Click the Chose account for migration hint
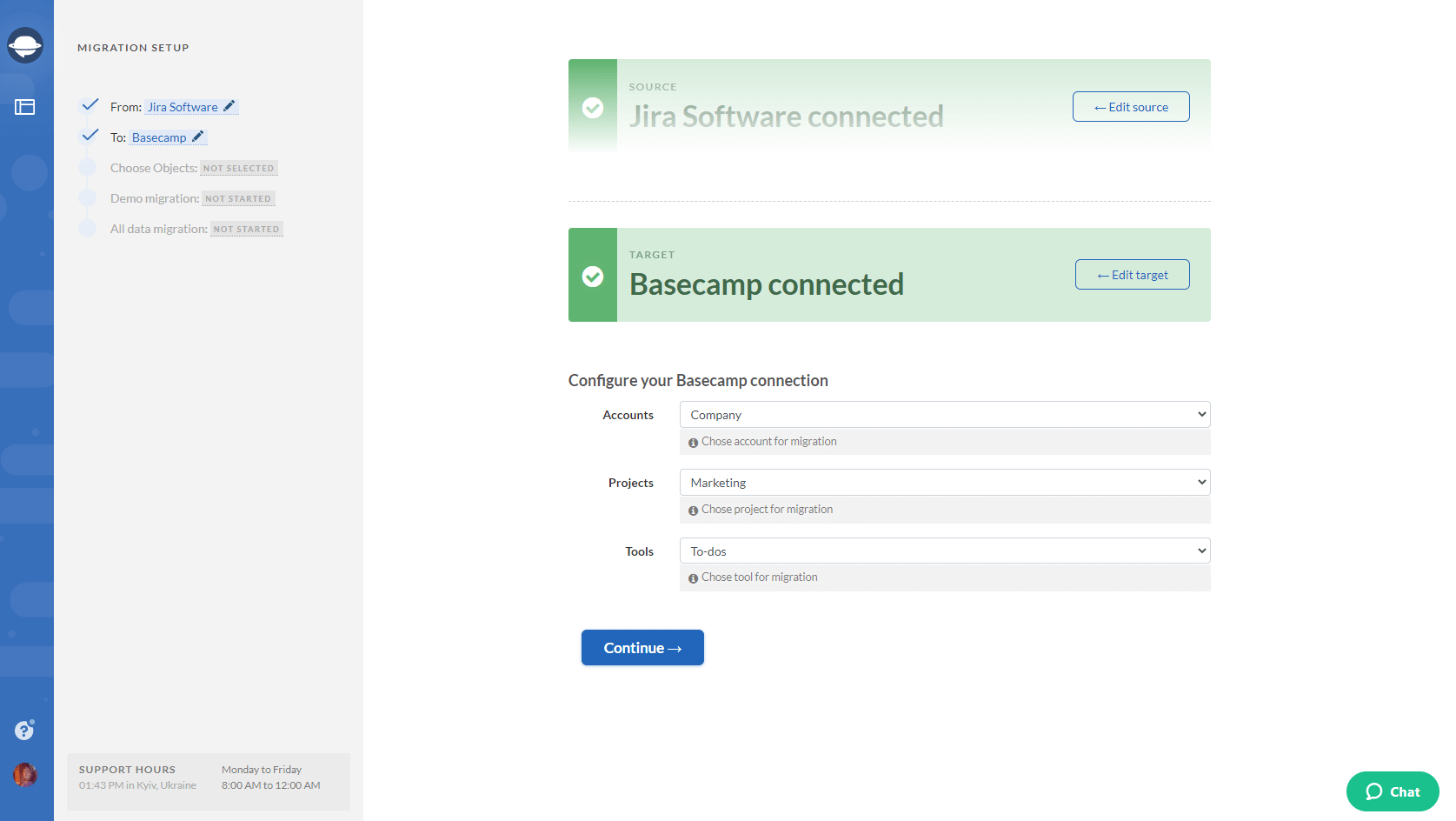The width and height of the screenshot is (1456, 821). point(769,442)
